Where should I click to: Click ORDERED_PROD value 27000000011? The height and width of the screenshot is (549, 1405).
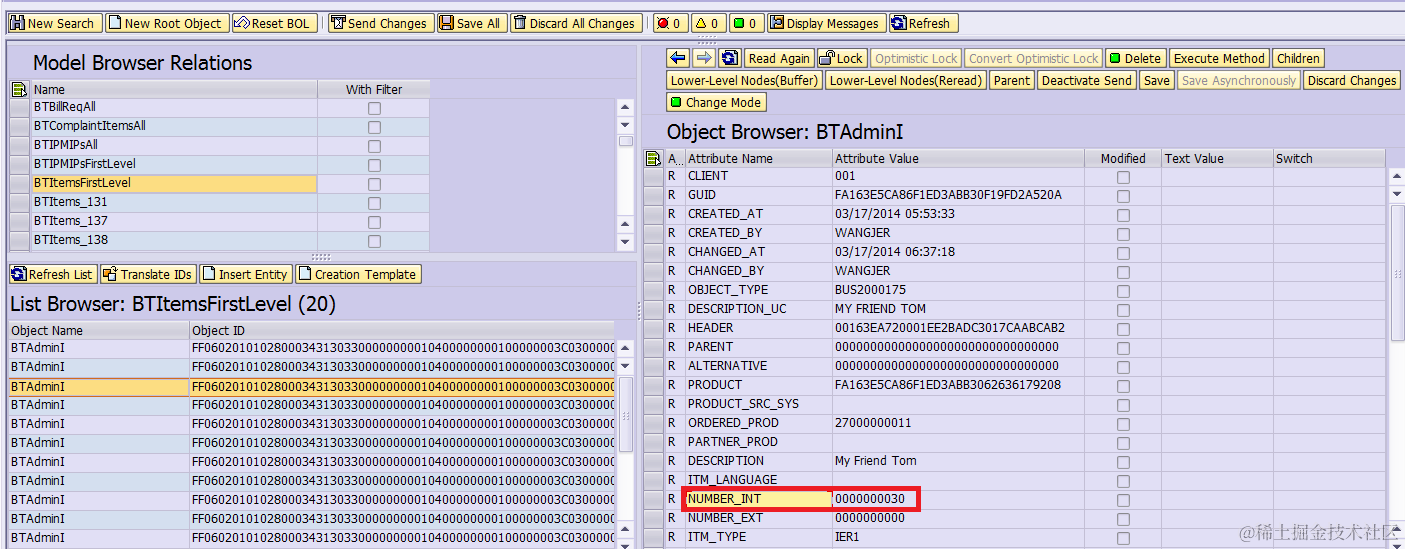873,423
